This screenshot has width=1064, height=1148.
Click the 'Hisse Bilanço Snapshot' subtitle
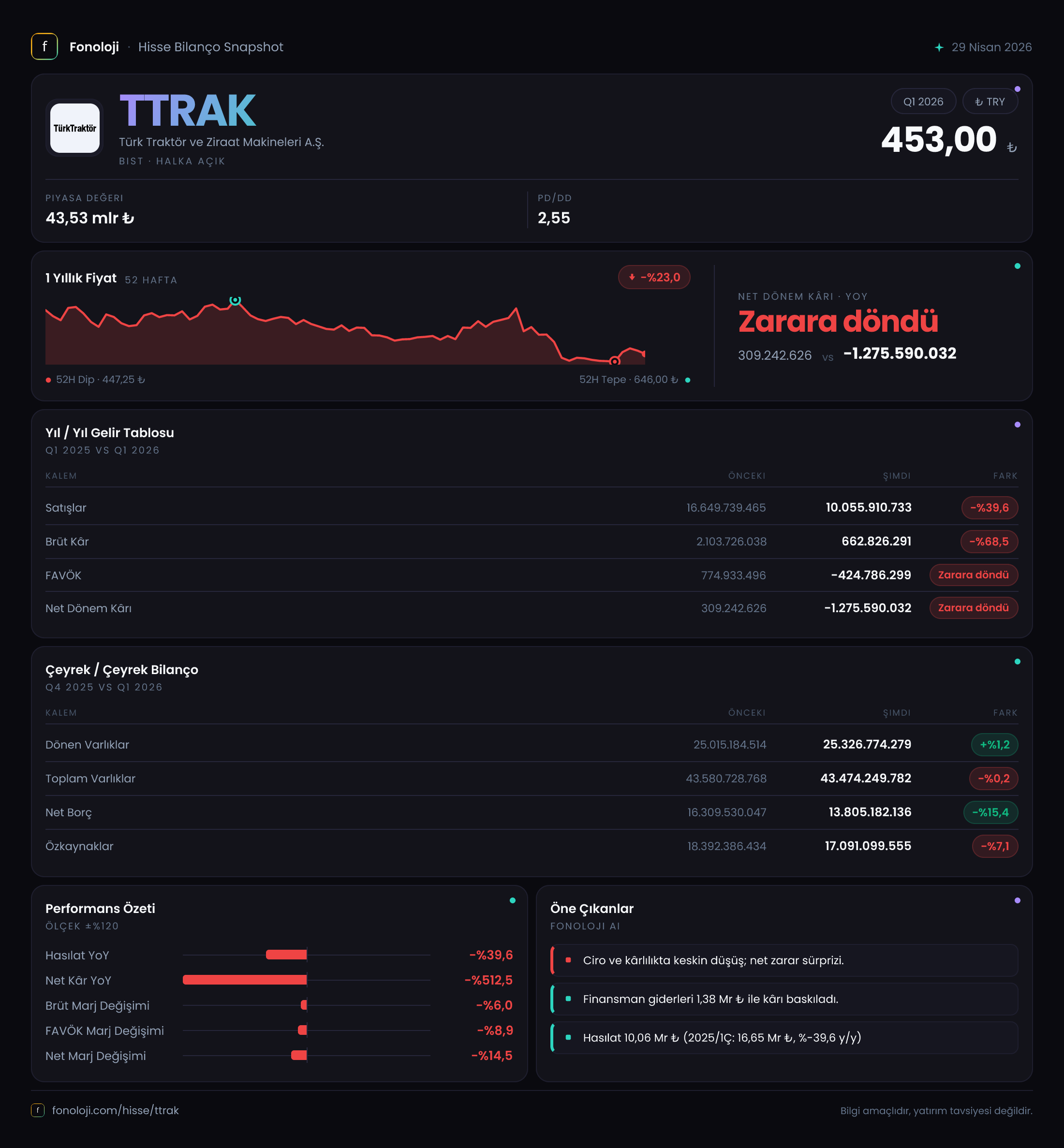pyautogui.click(x=211, y=47)
